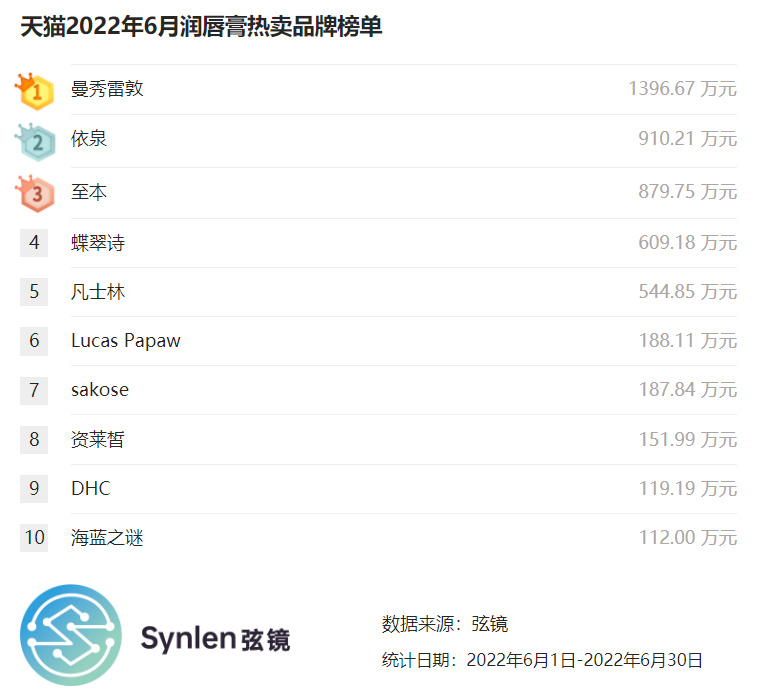Click the sakose brand name
This screenshot has height=696, width=758.
(x=100, y=390)
